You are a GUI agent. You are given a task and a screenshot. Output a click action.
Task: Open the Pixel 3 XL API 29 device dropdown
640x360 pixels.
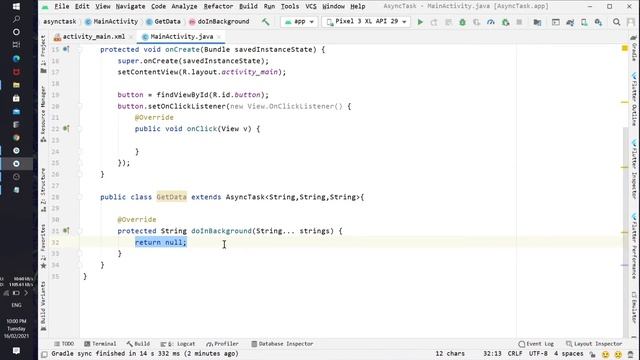click(x=367, y=22)
